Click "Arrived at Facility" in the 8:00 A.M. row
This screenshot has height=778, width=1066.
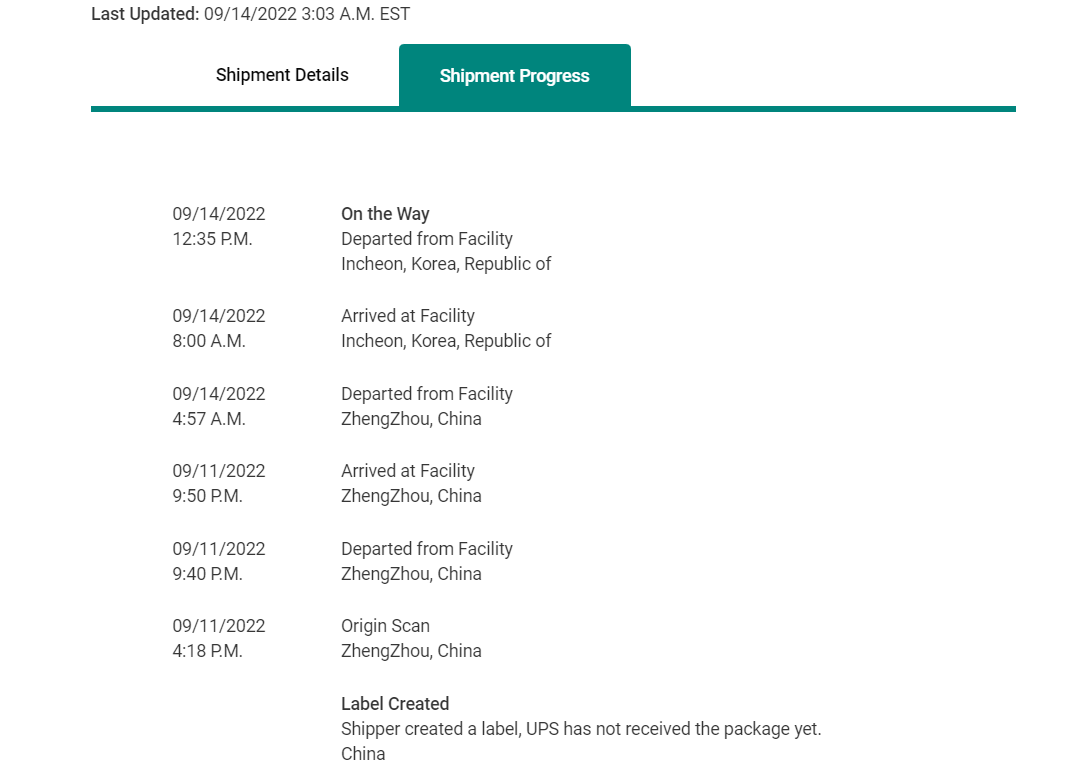point(408,316)
